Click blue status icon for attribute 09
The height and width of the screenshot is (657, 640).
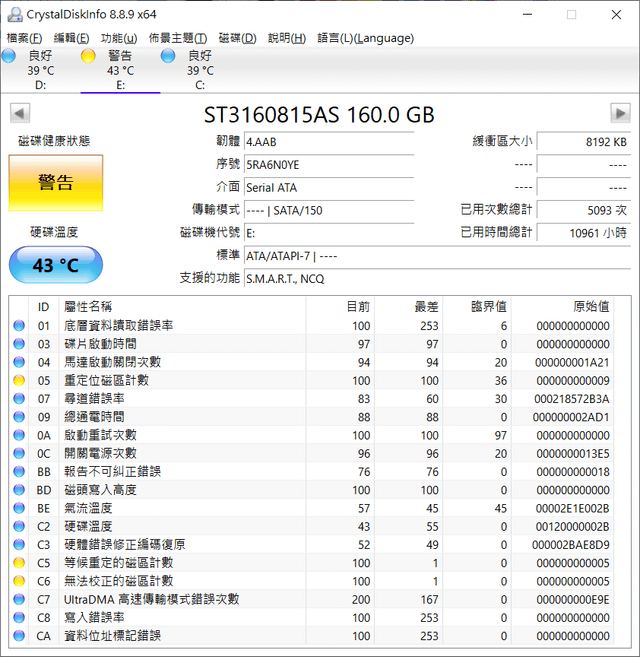(19, 417)
